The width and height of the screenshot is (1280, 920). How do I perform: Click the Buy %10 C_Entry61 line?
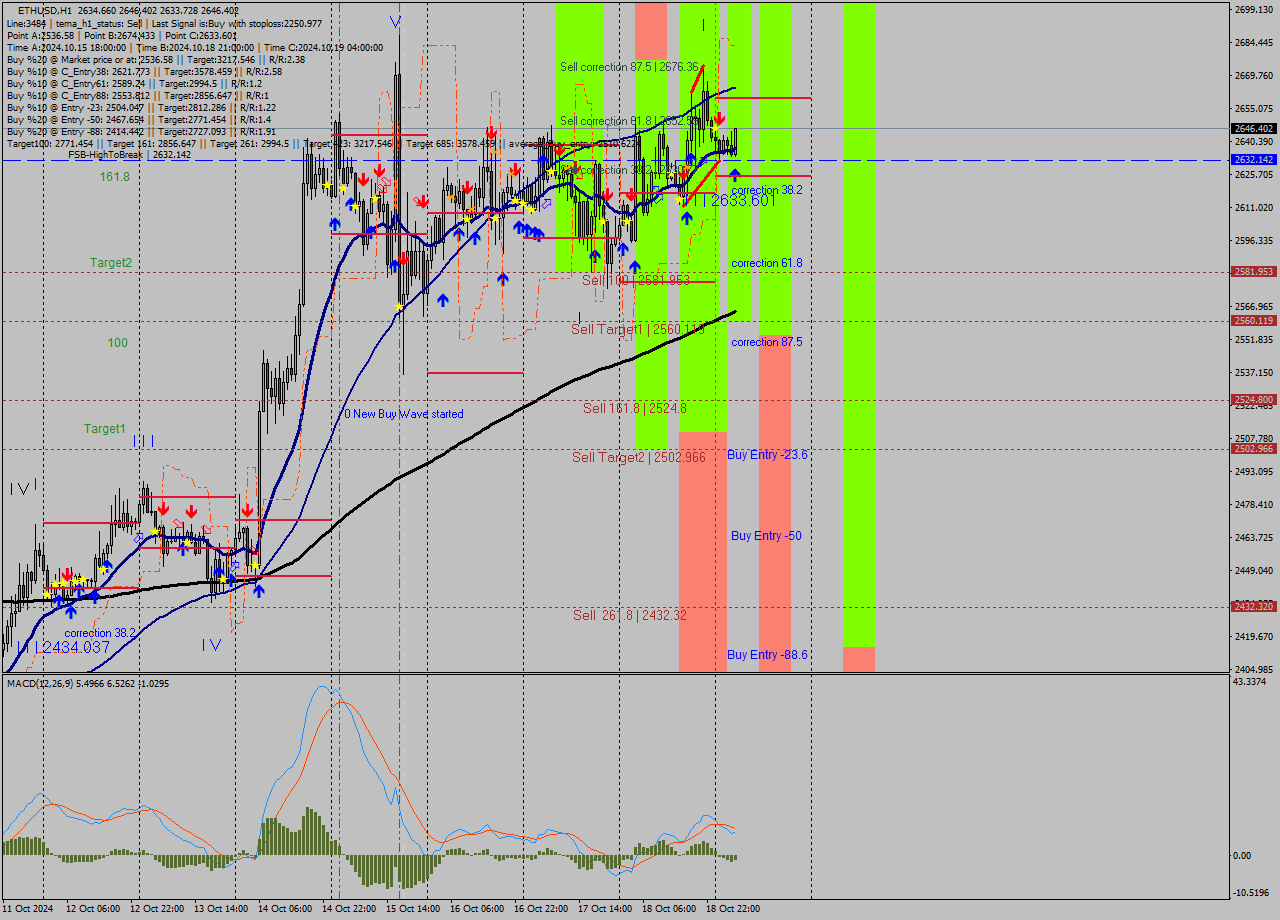pyautogui.click(x=133, y=83)
